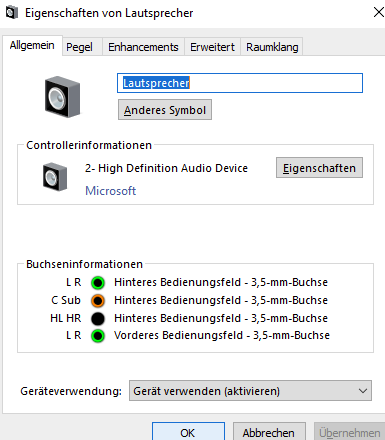
Task: Click into the Lautsprecher name field
Action: pyautogui.click(x=240, y=83)
